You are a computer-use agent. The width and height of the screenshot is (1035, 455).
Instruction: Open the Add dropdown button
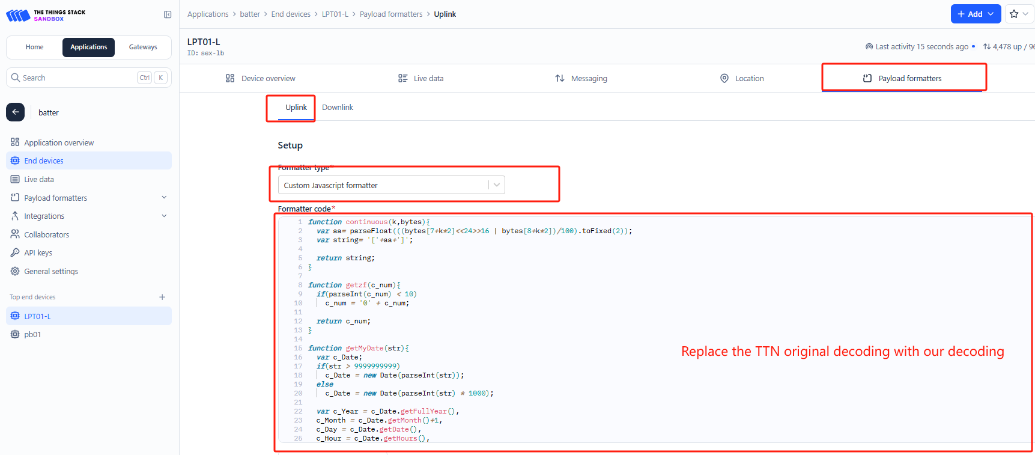pos(975,14)
